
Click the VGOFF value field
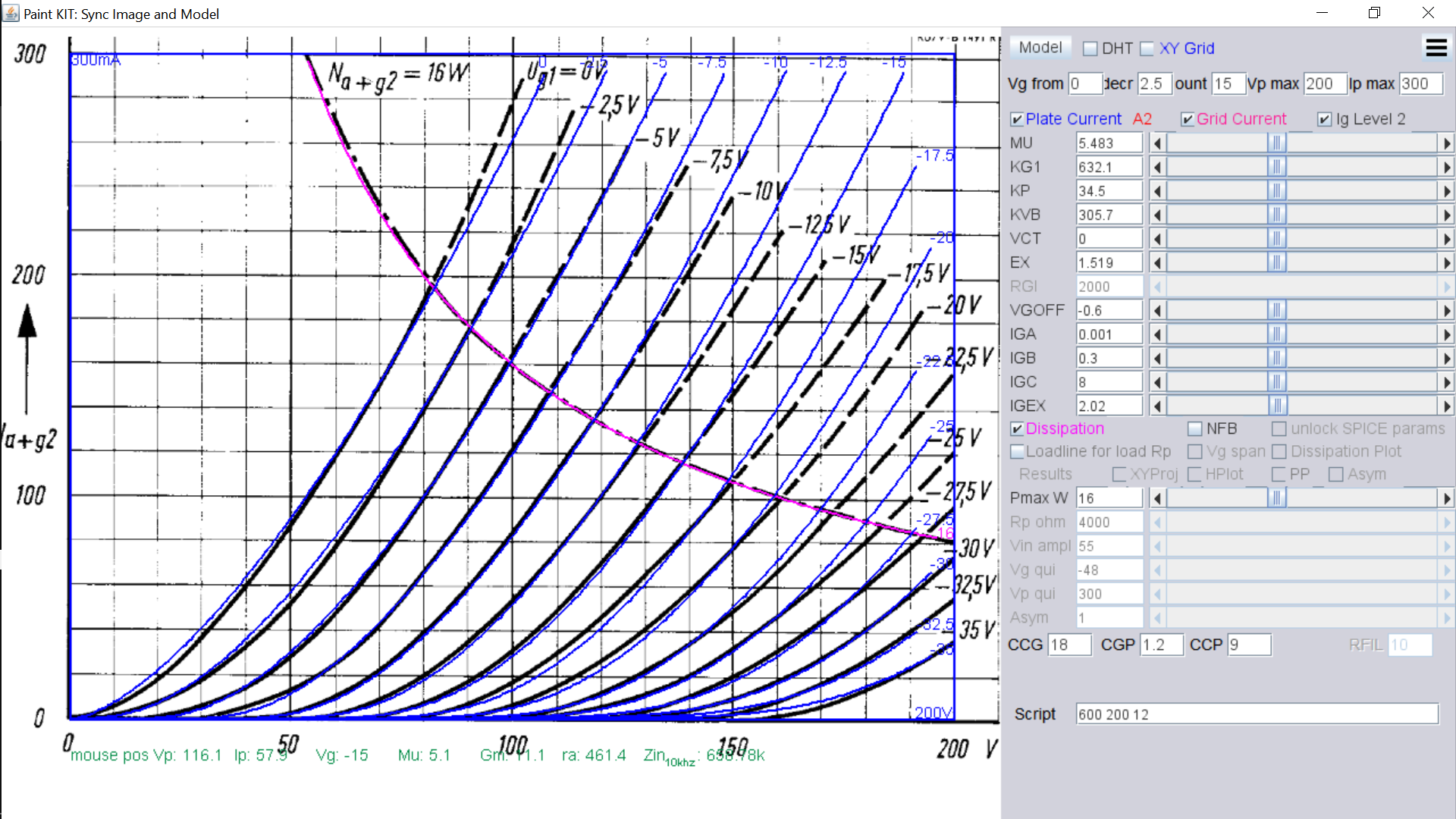click(1109, 310)
